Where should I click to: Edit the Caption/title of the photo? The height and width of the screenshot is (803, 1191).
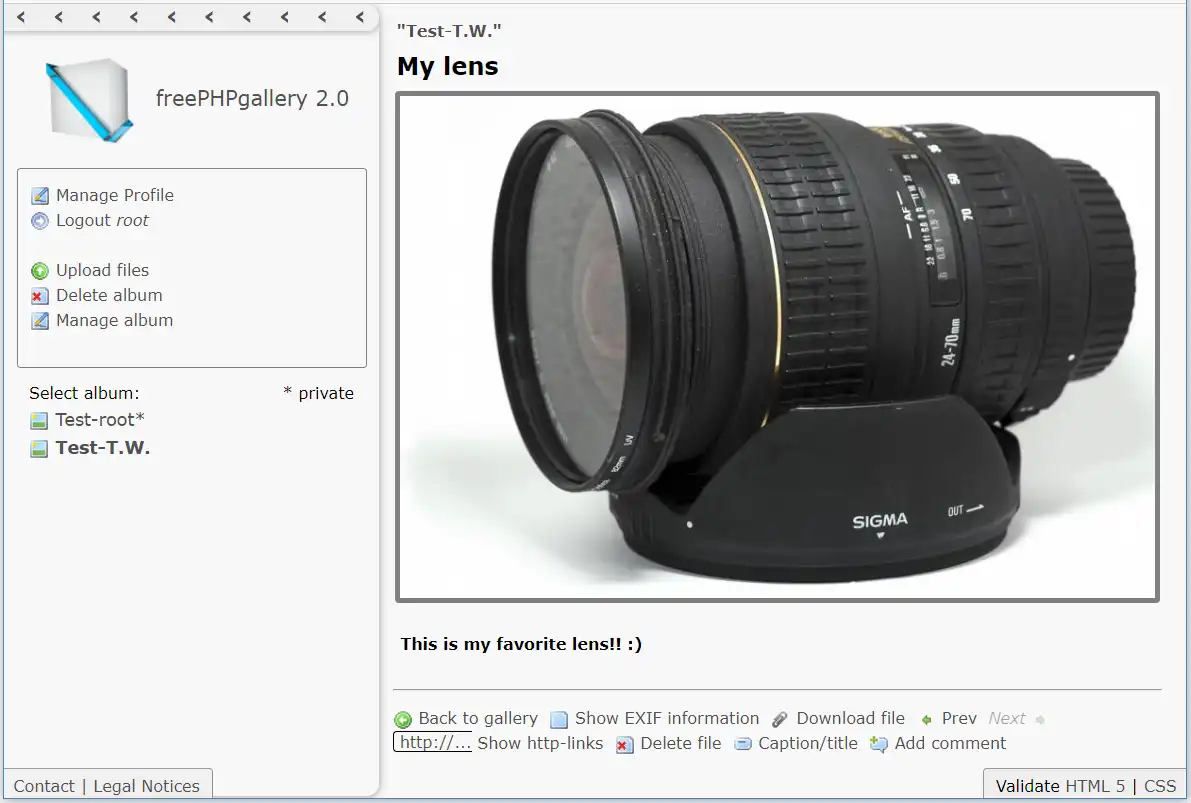click(x=807, y=743)
